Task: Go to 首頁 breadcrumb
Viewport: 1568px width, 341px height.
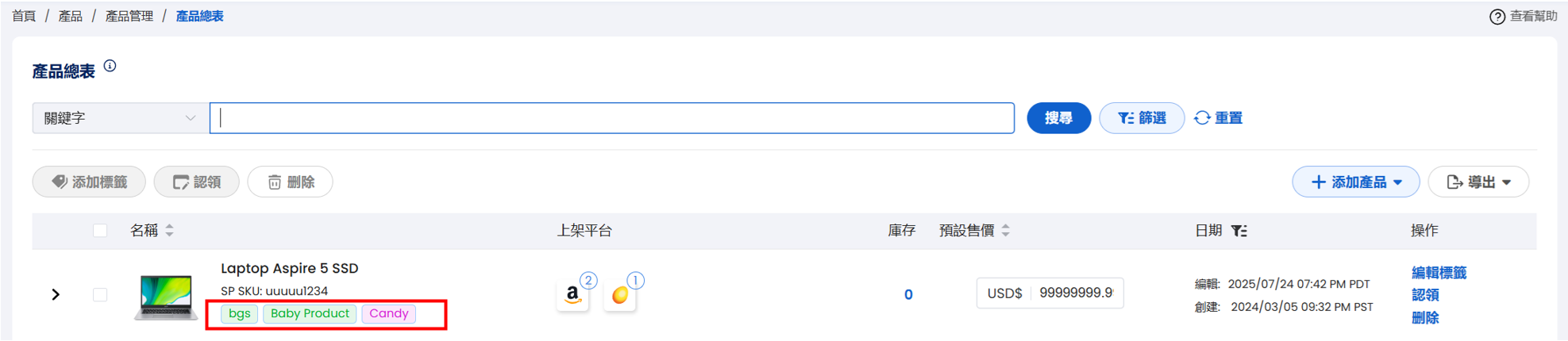Action: 24,17
